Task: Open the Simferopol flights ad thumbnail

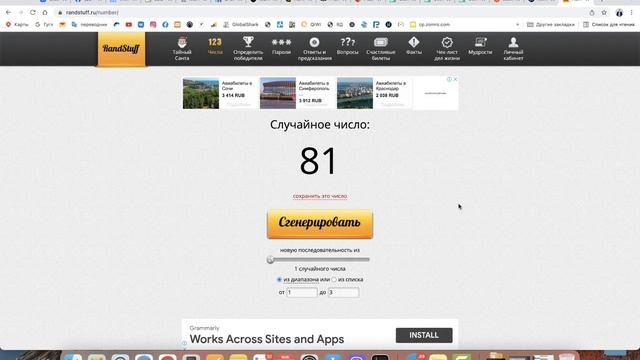Action: click(x=278, y=93)
